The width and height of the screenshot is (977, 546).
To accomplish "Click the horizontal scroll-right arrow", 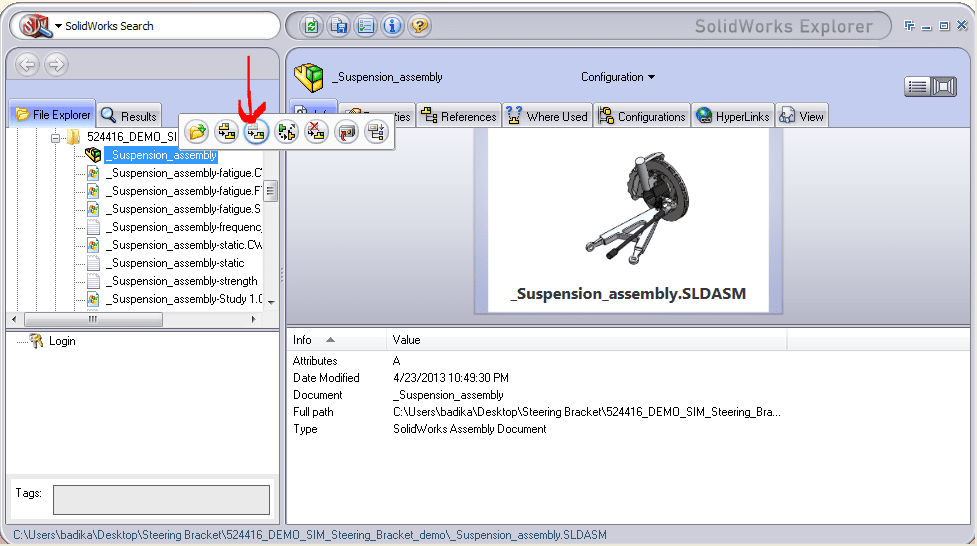I will click(253, 319).
